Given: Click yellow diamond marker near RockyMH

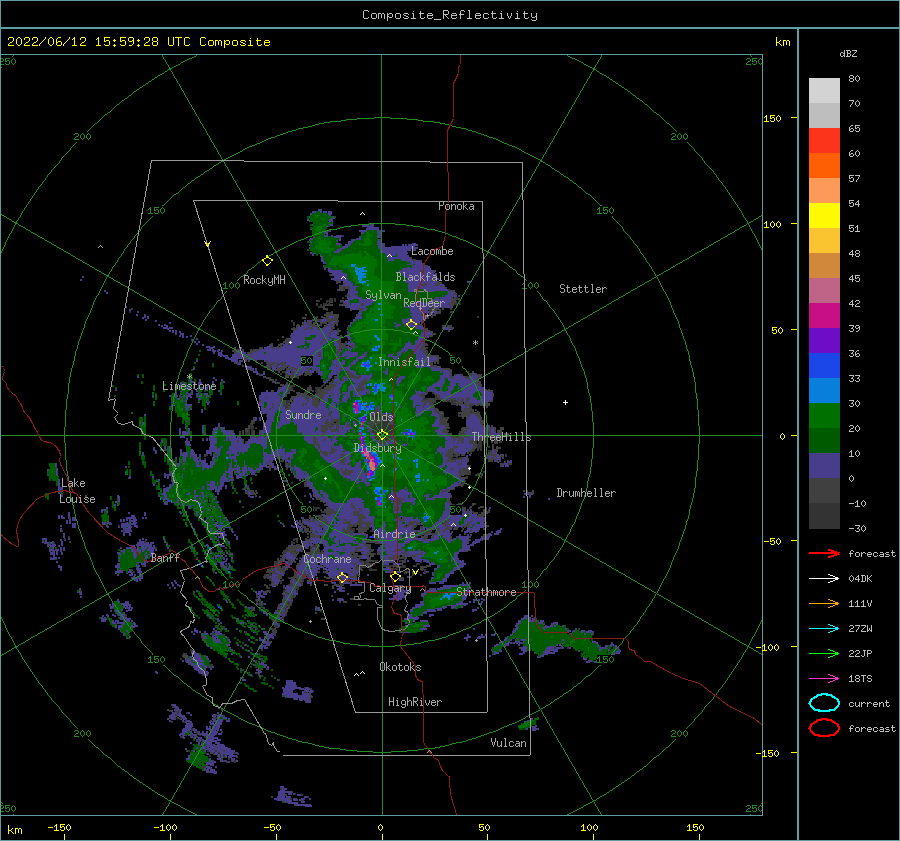Looking at the screenshot, I should 267,261.
